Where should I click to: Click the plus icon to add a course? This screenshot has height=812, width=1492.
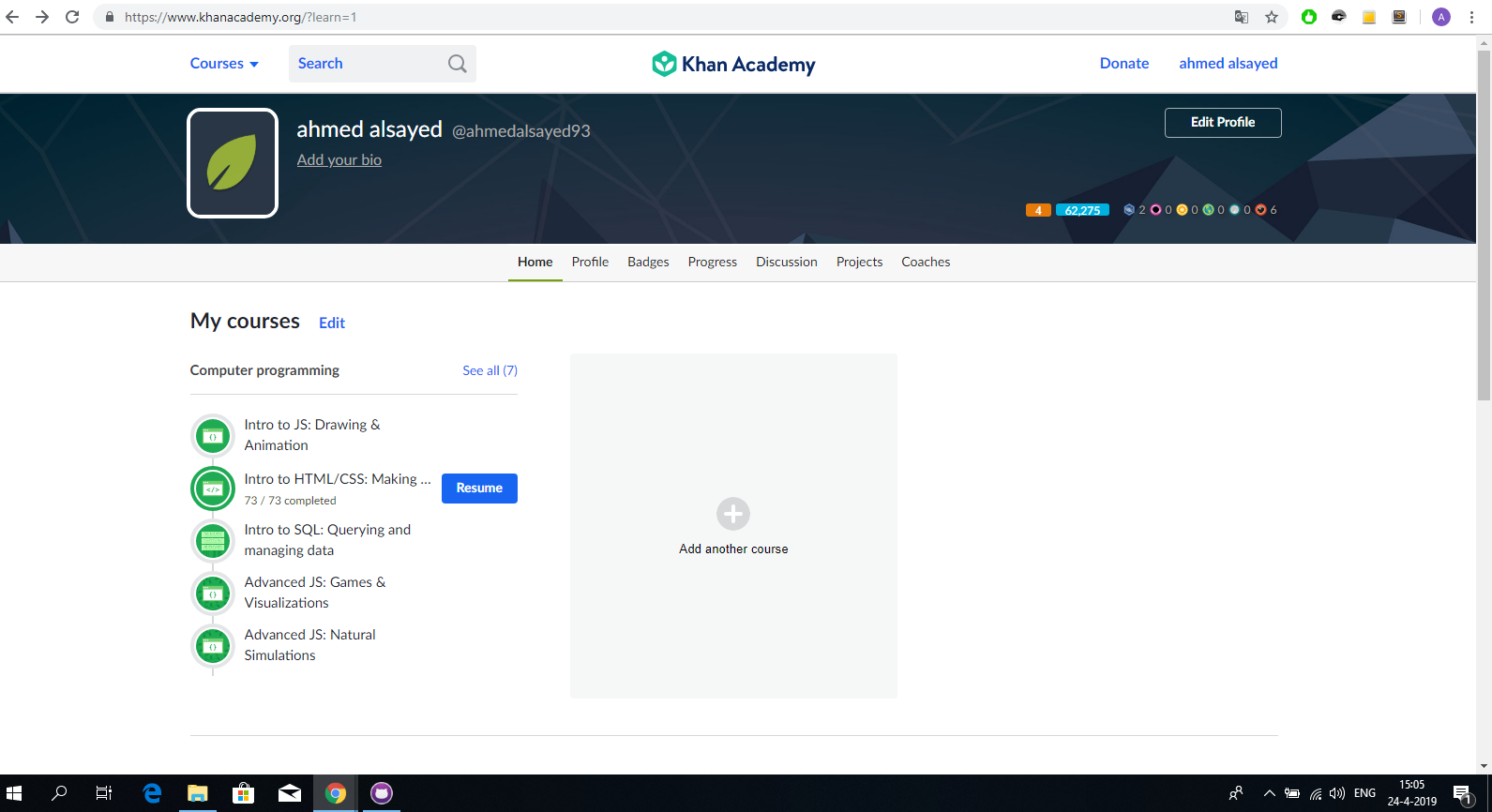[733, 514]
